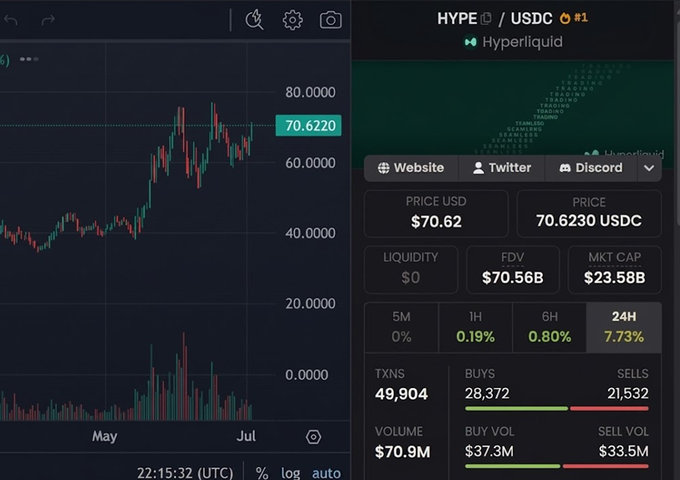Undo the last chart action

tap(11, 20)
